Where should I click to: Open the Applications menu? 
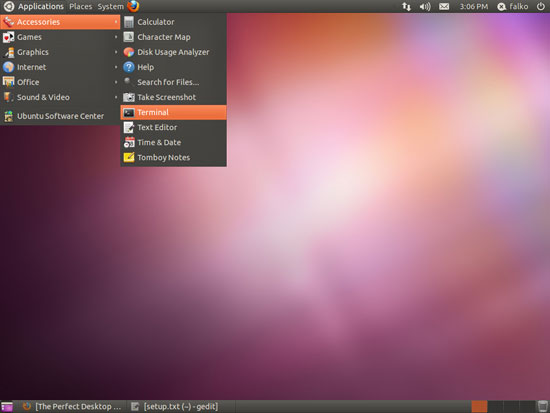point(41,6)
